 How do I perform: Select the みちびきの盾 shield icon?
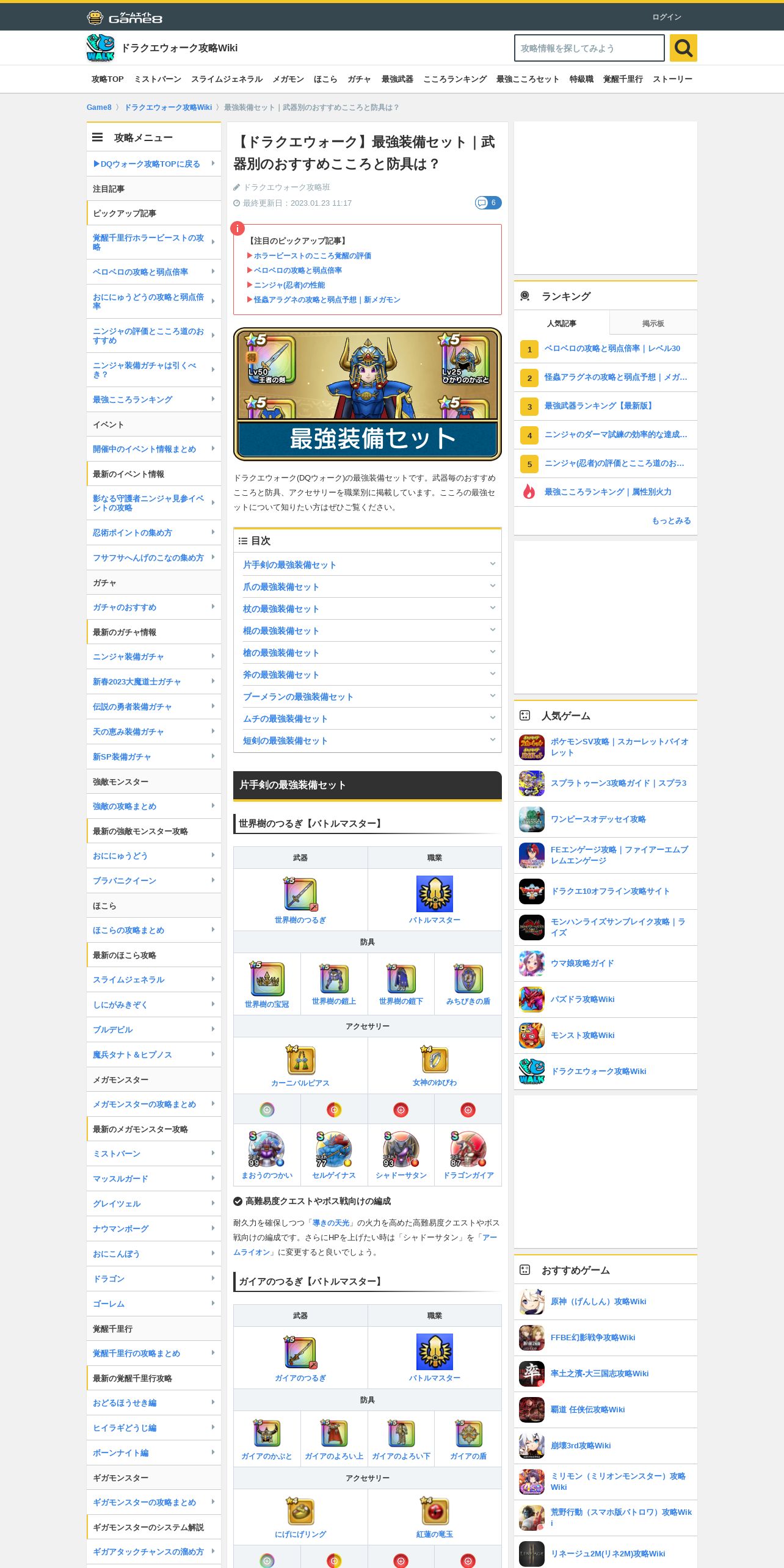[468, 979]
